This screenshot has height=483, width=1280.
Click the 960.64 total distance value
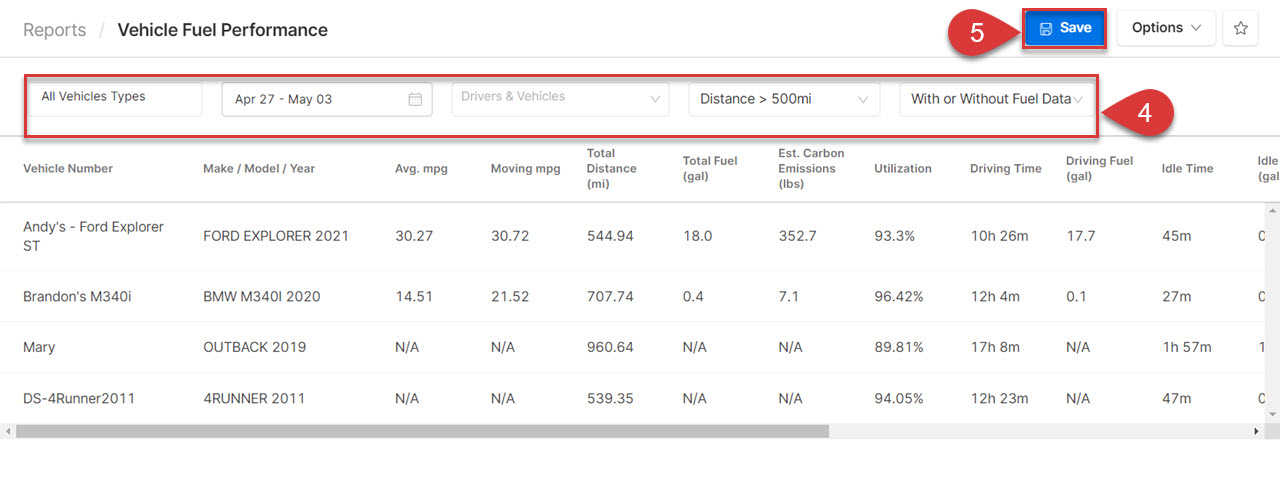(610, 347)
